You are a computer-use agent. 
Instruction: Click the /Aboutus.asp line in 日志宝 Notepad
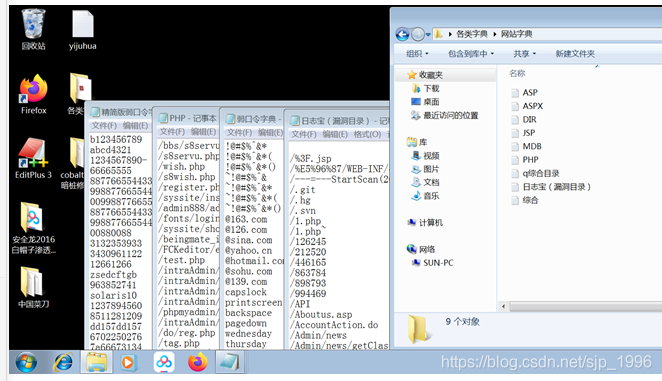[x=321, y=315]
